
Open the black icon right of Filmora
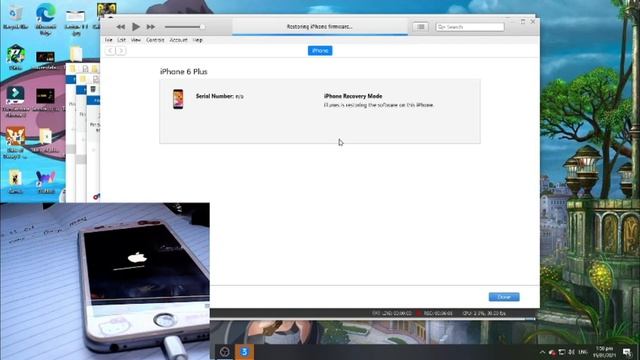[45, 100]
